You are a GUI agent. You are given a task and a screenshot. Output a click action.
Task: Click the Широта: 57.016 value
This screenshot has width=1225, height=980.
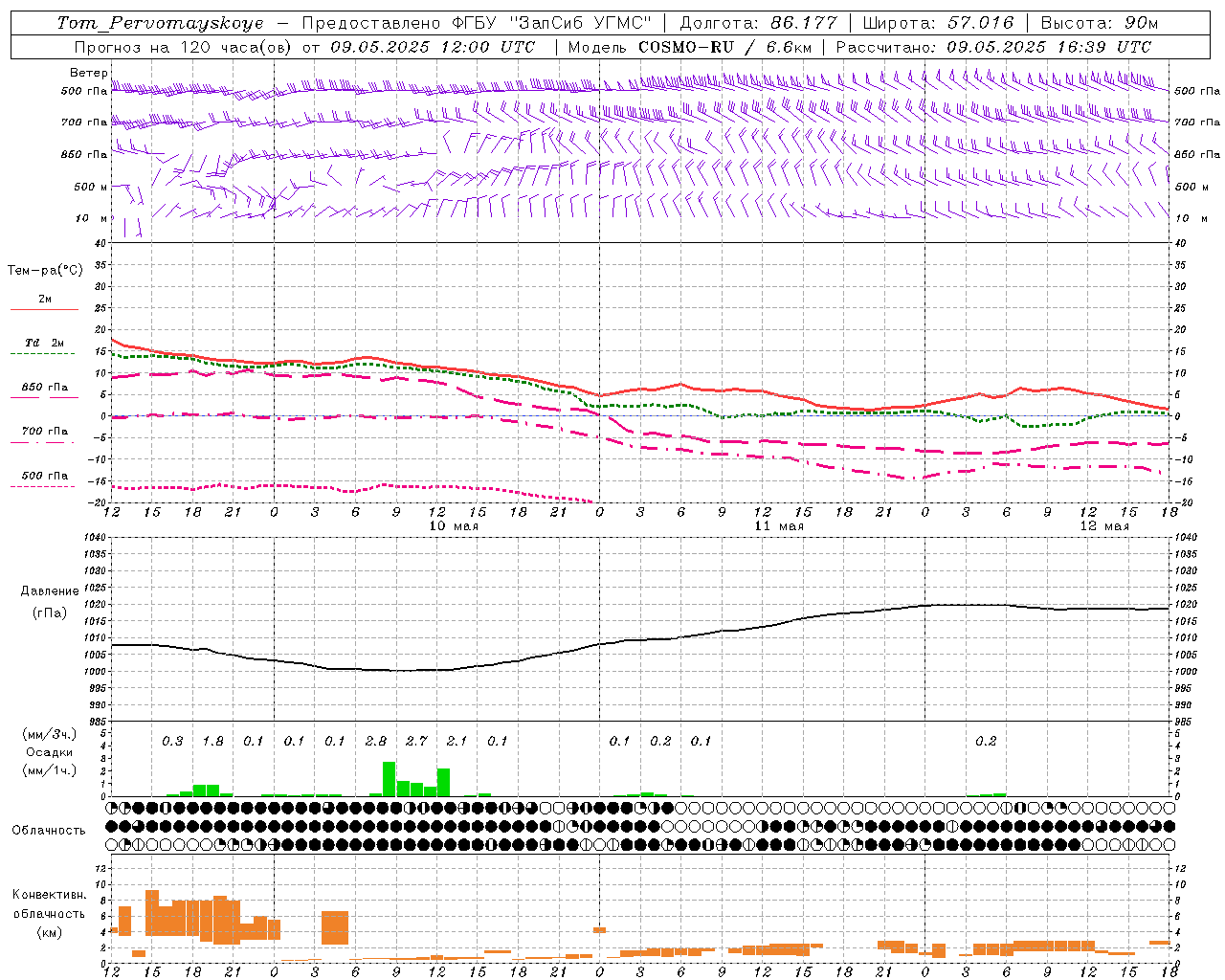pos(938,23)
